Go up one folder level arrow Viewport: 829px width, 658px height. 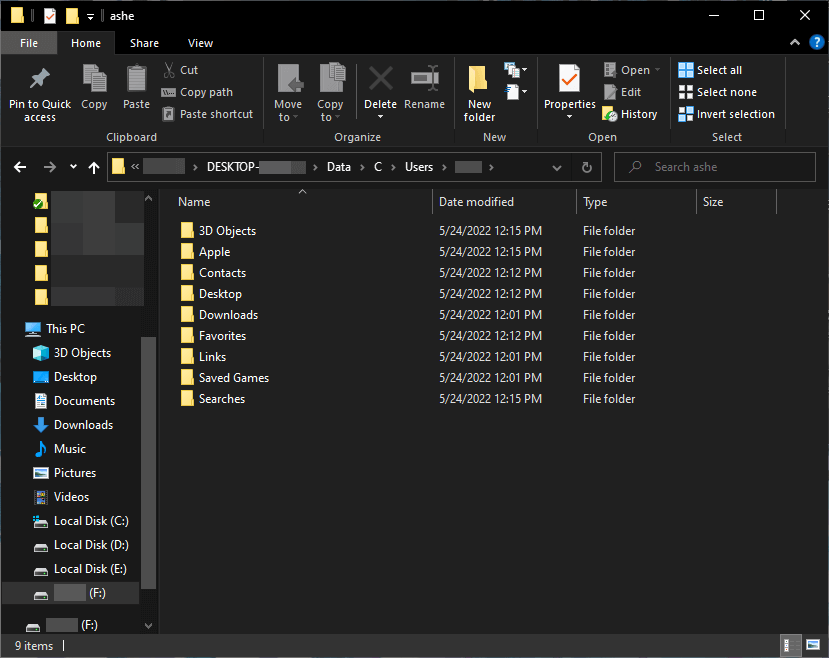pos(94,167)
